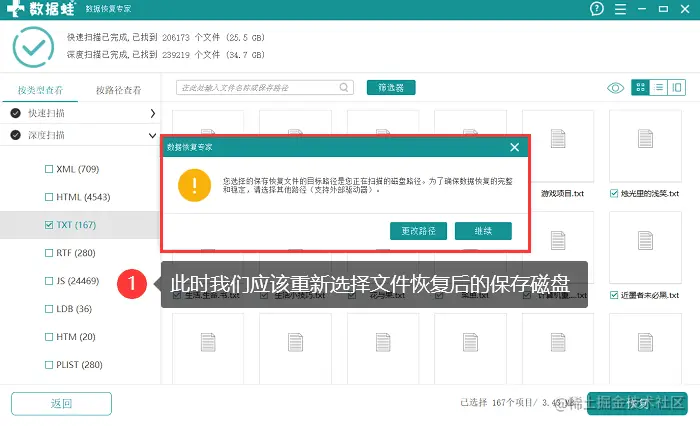Viewport: 700px width, 426px height.
Task: Switch to 按路径查看 tab
Action: click(118, 90)
